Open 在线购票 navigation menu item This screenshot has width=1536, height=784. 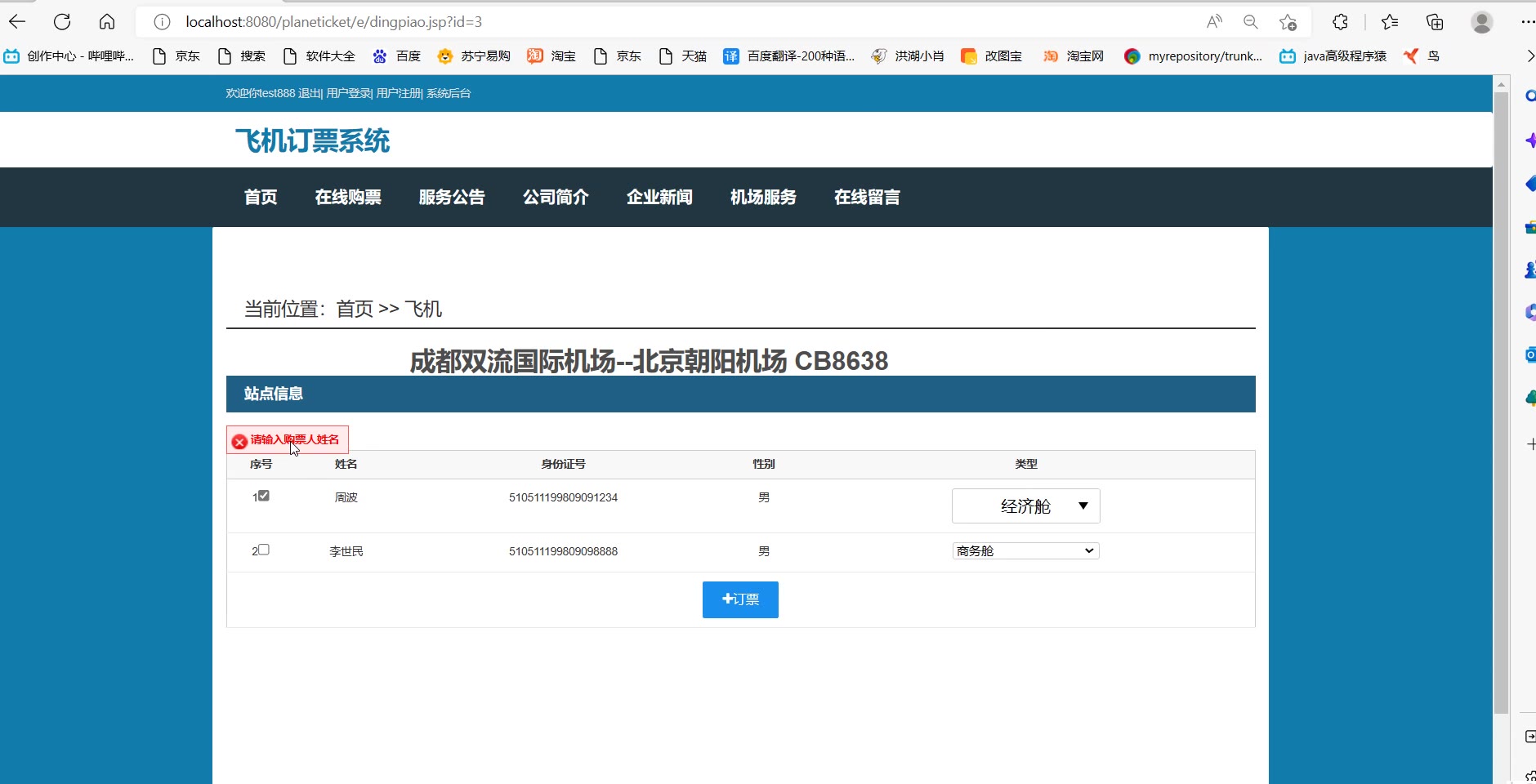coord(348,198)
